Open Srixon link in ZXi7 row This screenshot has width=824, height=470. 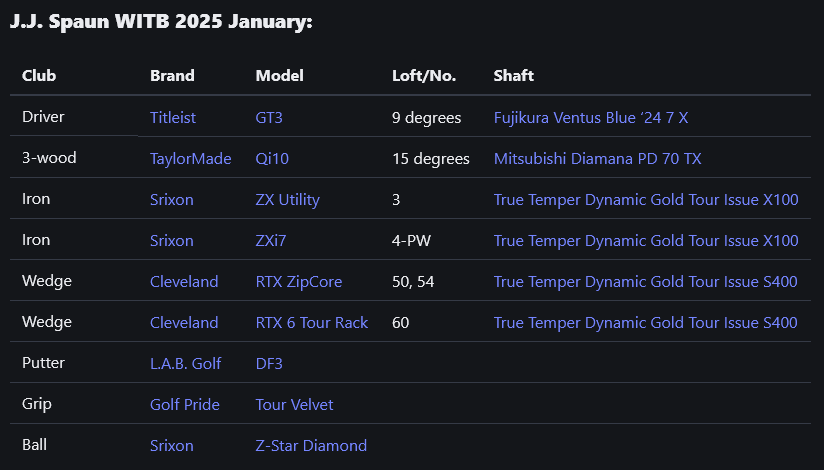pos(171,240)
